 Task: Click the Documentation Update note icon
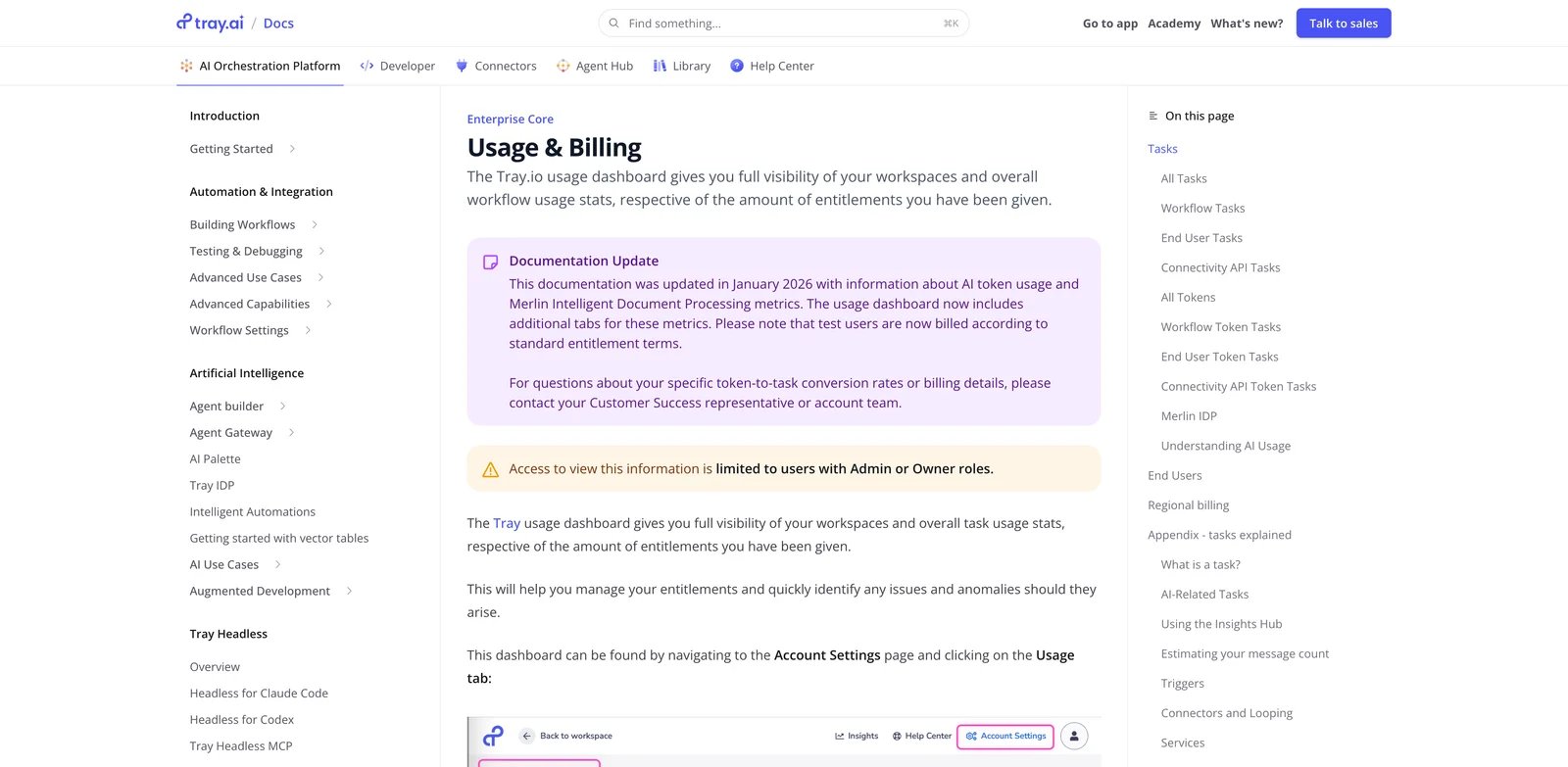[491, 263]
